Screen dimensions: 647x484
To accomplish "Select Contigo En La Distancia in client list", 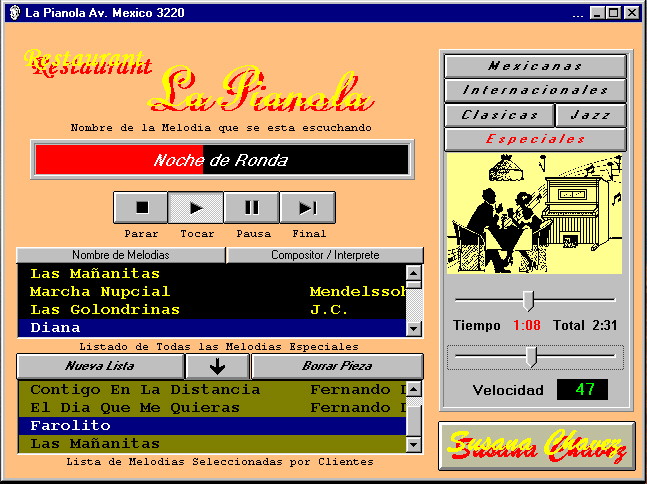I will (x=212, y=390).
